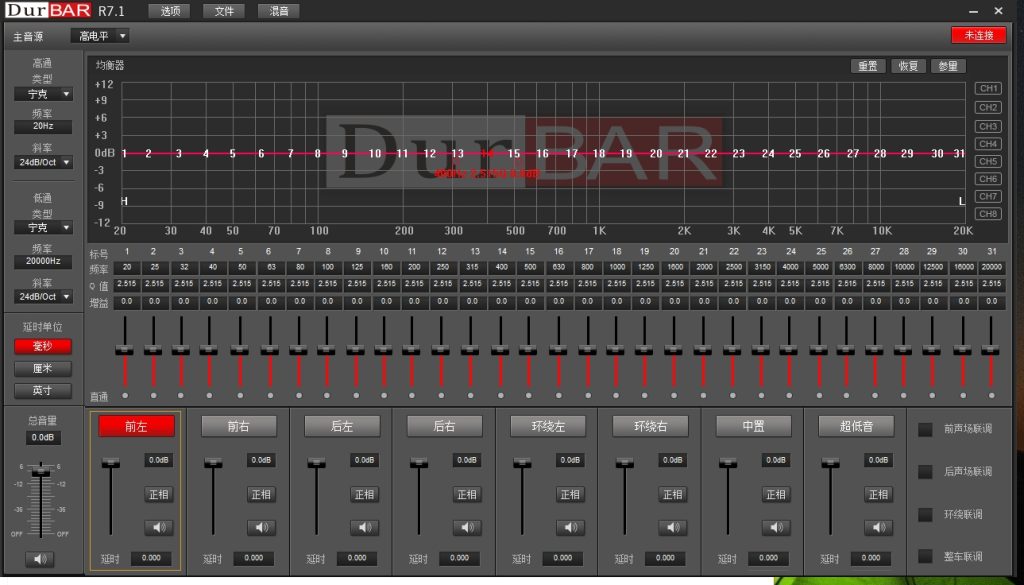Select the 前右 channel tab

239,426
